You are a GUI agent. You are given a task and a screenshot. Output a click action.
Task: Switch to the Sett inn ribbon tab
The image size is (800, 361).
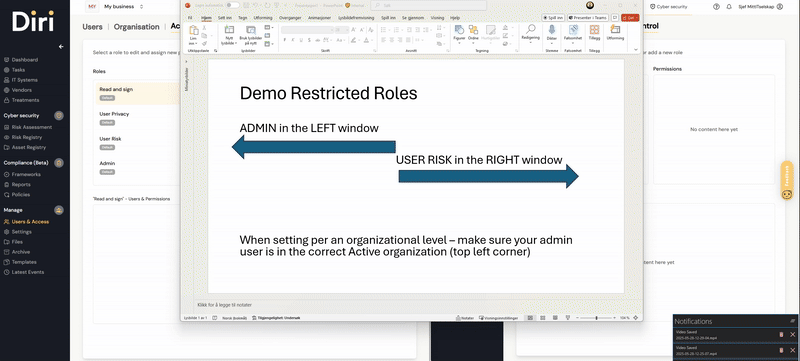[x=224, y=17]
